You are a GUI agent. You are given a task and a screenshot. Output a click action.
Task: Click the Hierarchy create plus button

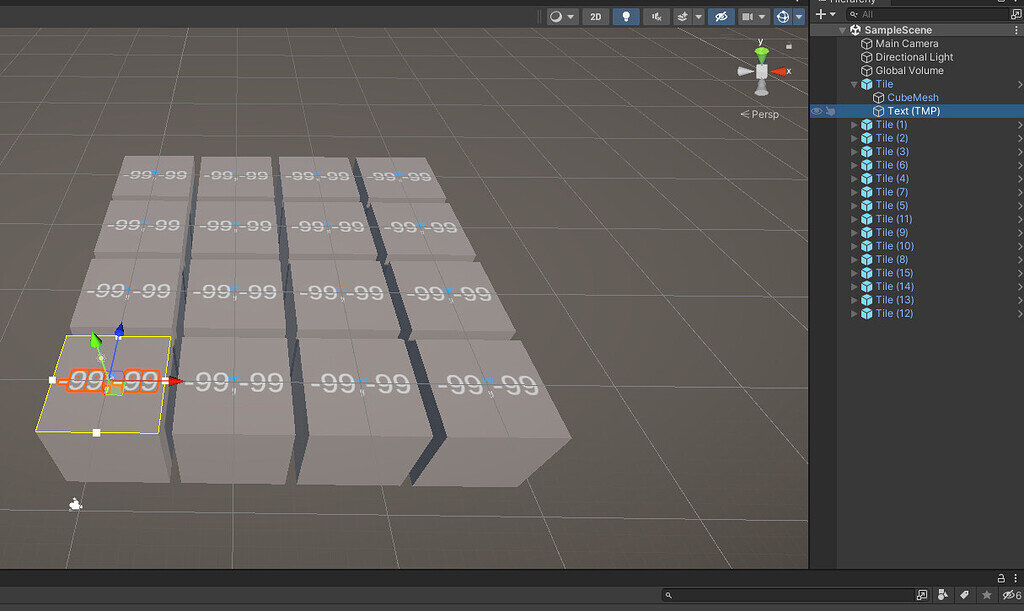[x=821, y=14]
